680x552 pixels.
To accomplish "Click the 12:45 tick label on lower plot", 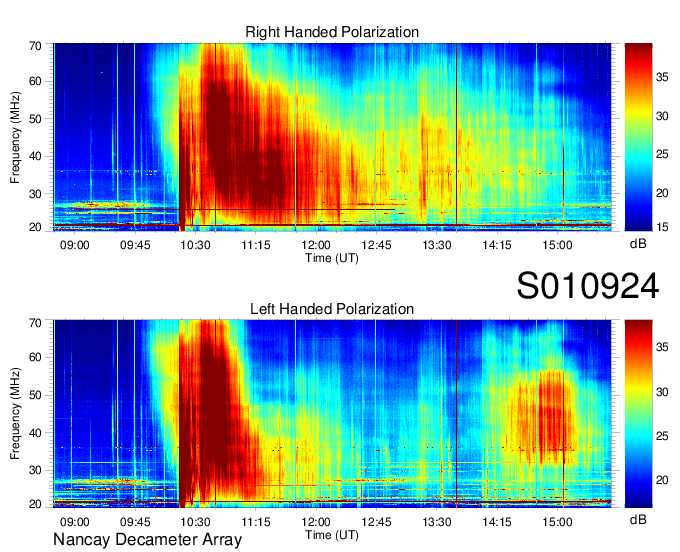I will (376, 522).
